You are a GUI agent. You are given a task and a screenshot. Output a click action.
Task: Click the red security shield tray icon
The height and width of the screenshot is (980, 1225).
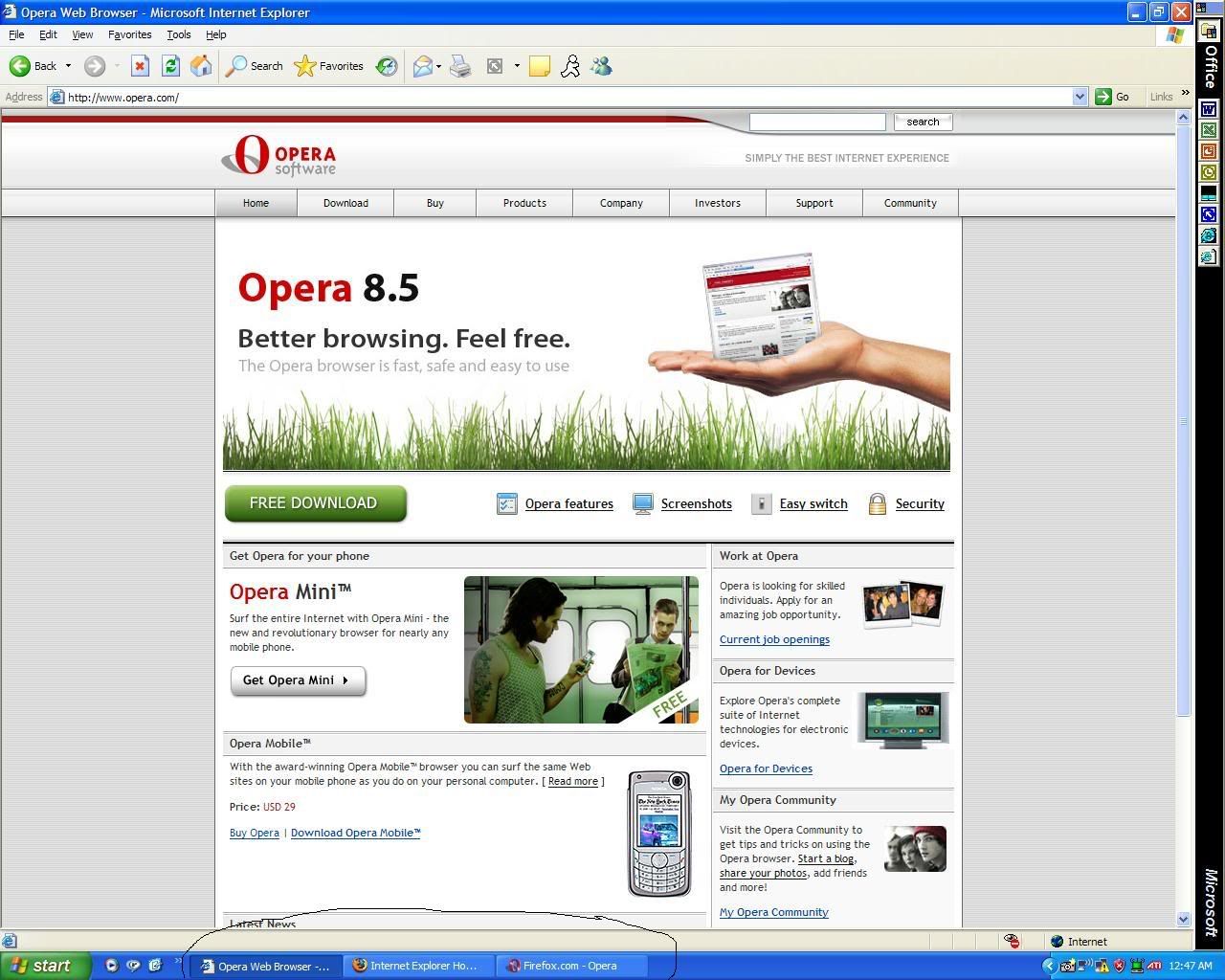[x=1120, y=966]
